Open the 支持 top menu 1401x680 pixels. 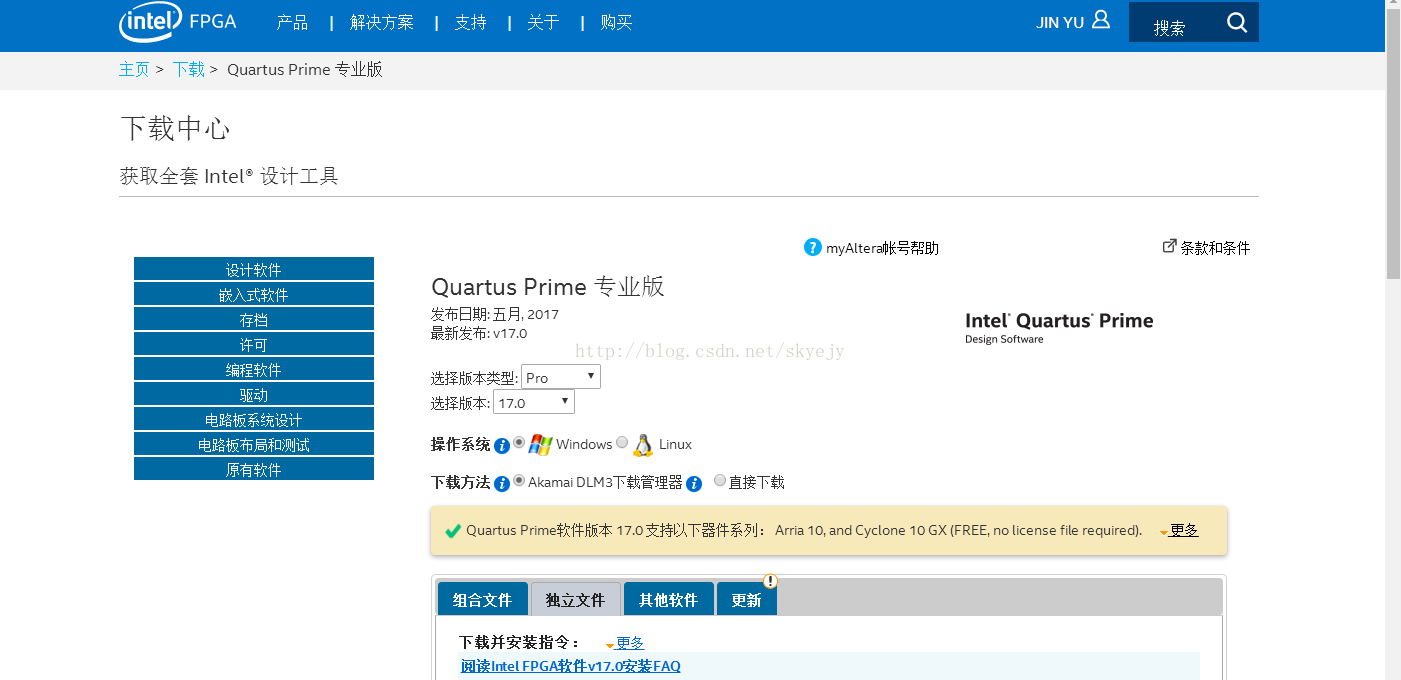(x=470, y=22)
